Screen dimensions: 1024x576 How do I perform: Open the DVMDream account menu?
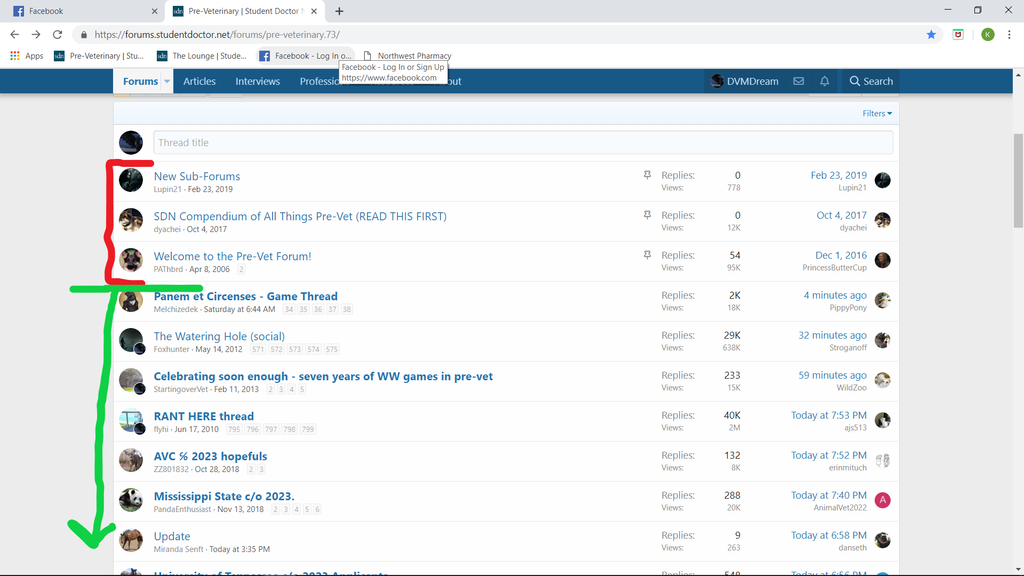745,81
